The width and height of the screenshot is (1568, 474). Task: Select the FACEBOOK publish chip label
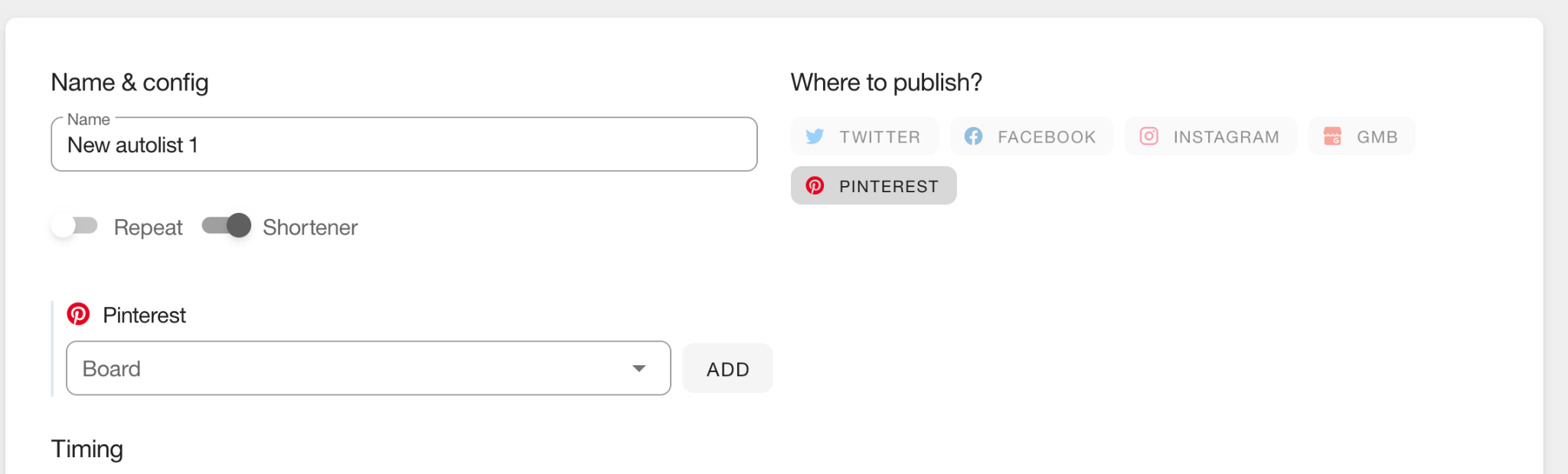tap(1047, 137)
